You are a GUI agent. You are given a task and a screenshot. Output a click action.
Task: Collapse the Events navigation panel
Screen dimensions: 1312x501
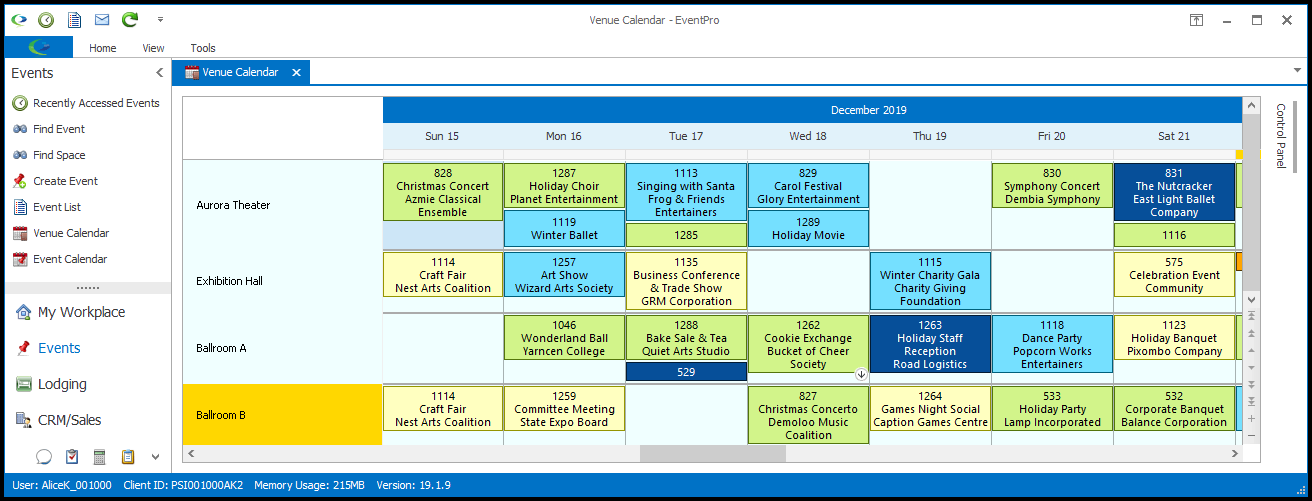159,73
